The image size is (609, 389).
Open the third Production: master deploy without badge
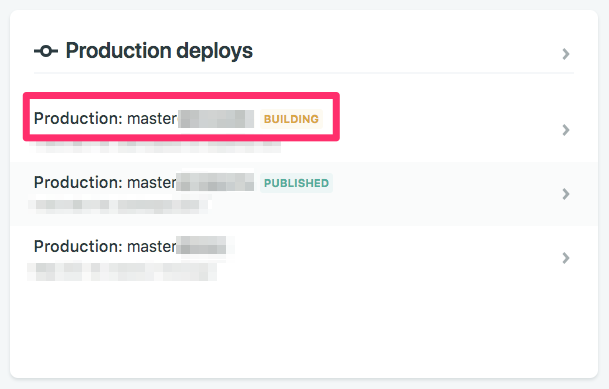pyautogui.click(x=304, y=258)
